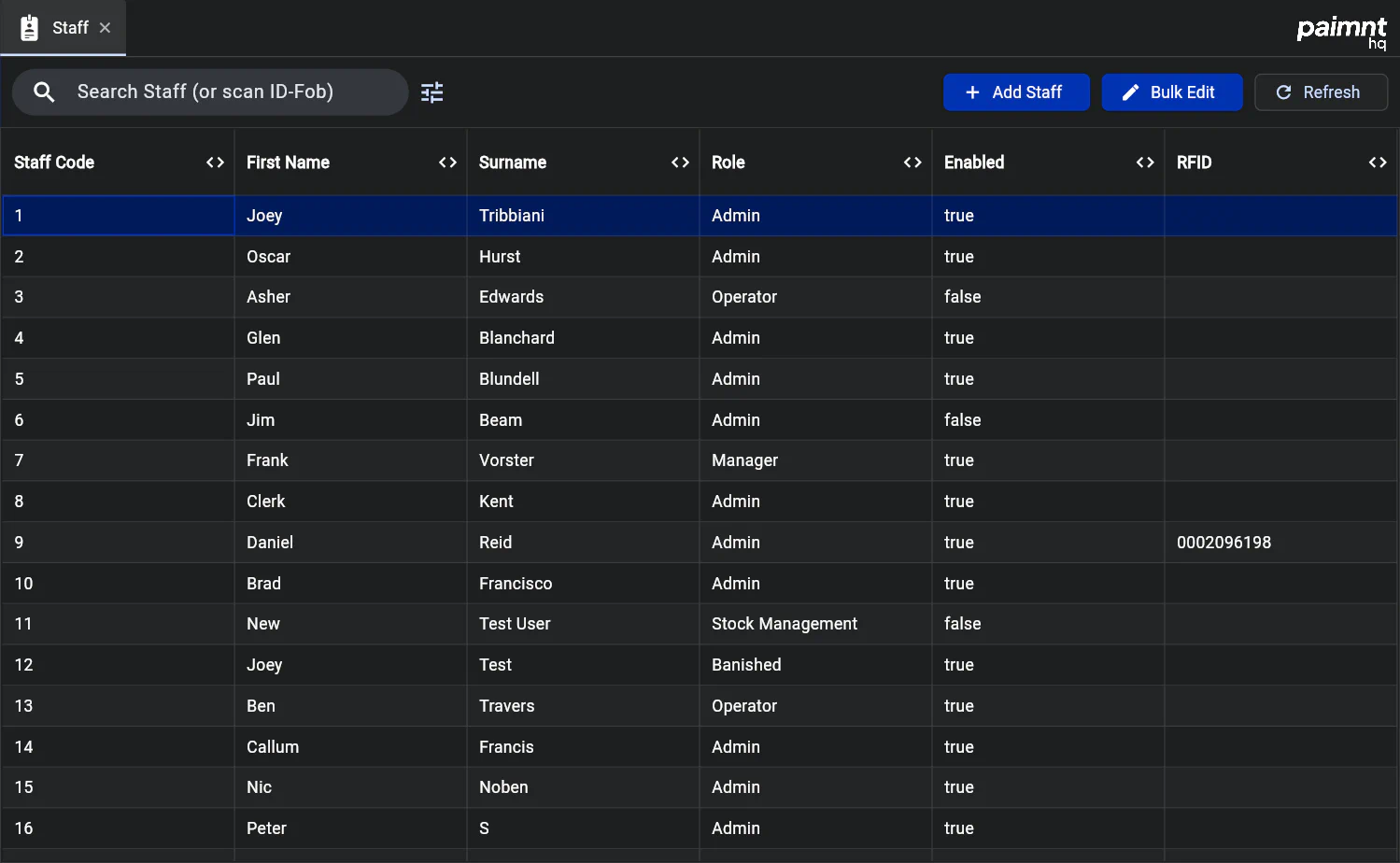Screen dimensions: 1400x863
Task: Close the Staff tab
Action: (x=106, y=28)
